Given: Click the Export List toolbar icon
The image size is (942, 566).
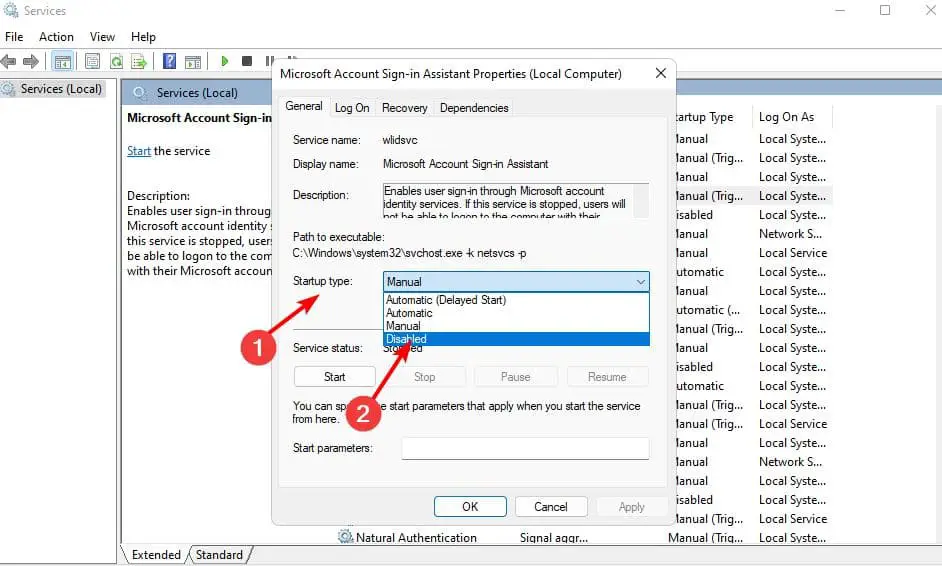Looking at the screenshot, I should (x=139, y=61).
